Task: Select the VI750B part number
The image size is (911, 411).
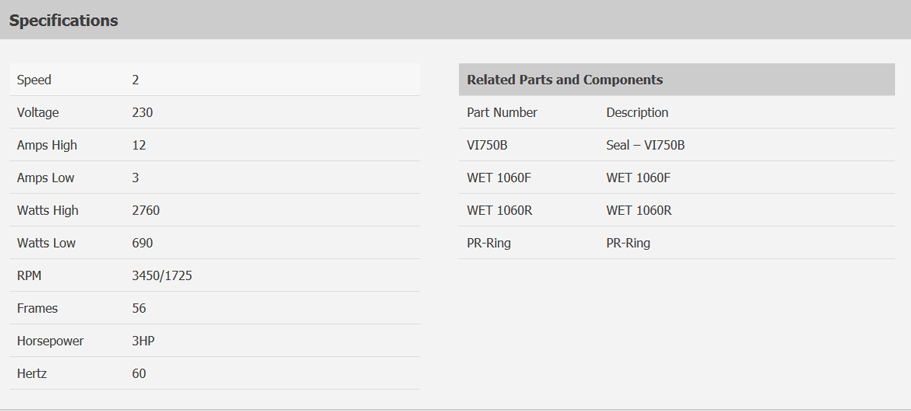Action: point(487,145)
